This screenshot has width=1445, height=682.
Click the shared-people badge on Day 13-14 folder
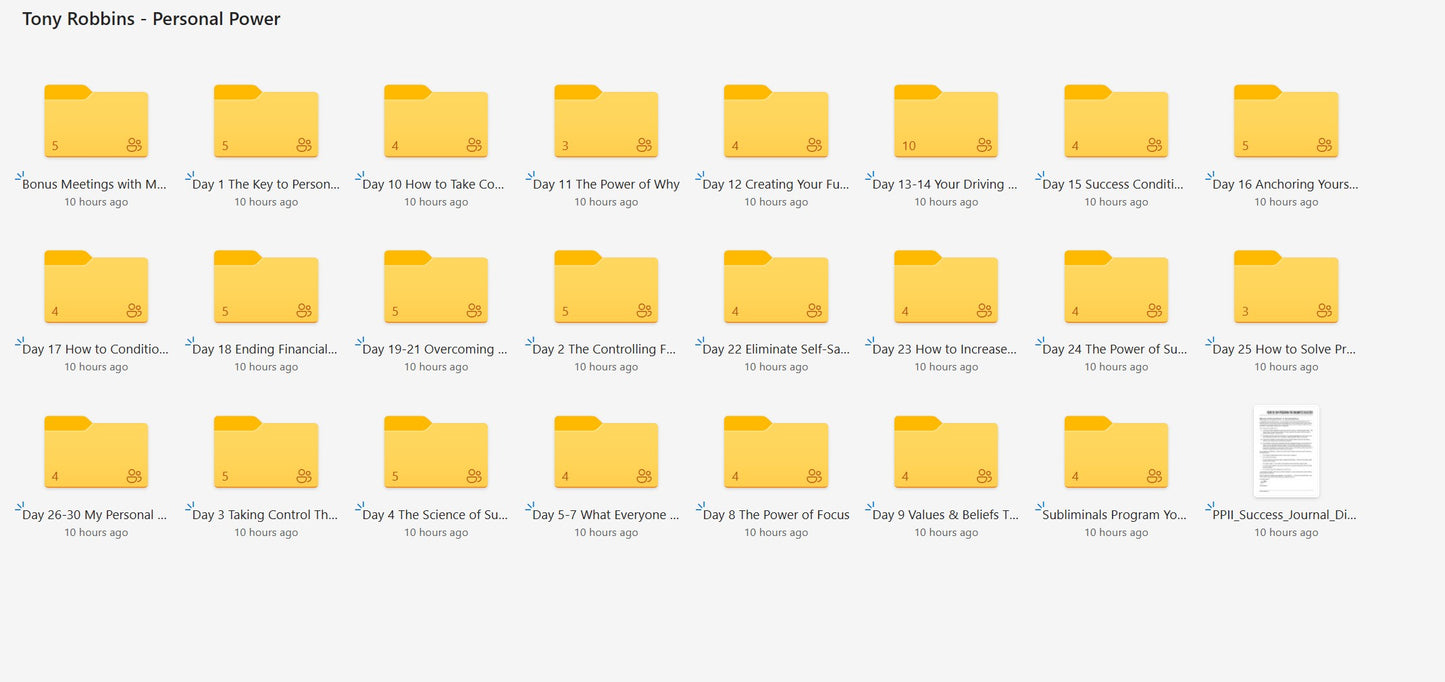pos(984,145)
